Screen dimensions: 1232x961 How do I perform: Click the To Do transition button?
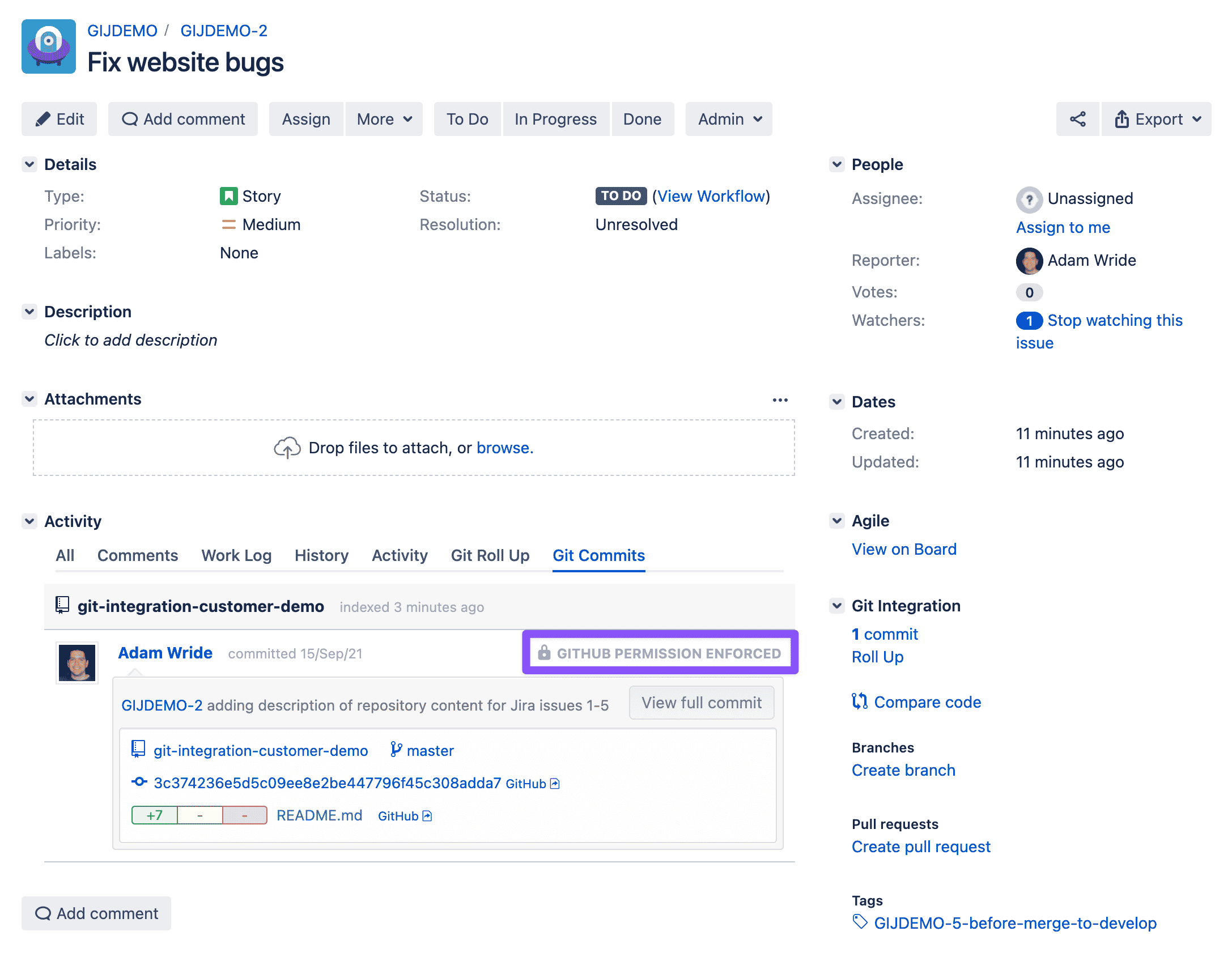[467, 119]
